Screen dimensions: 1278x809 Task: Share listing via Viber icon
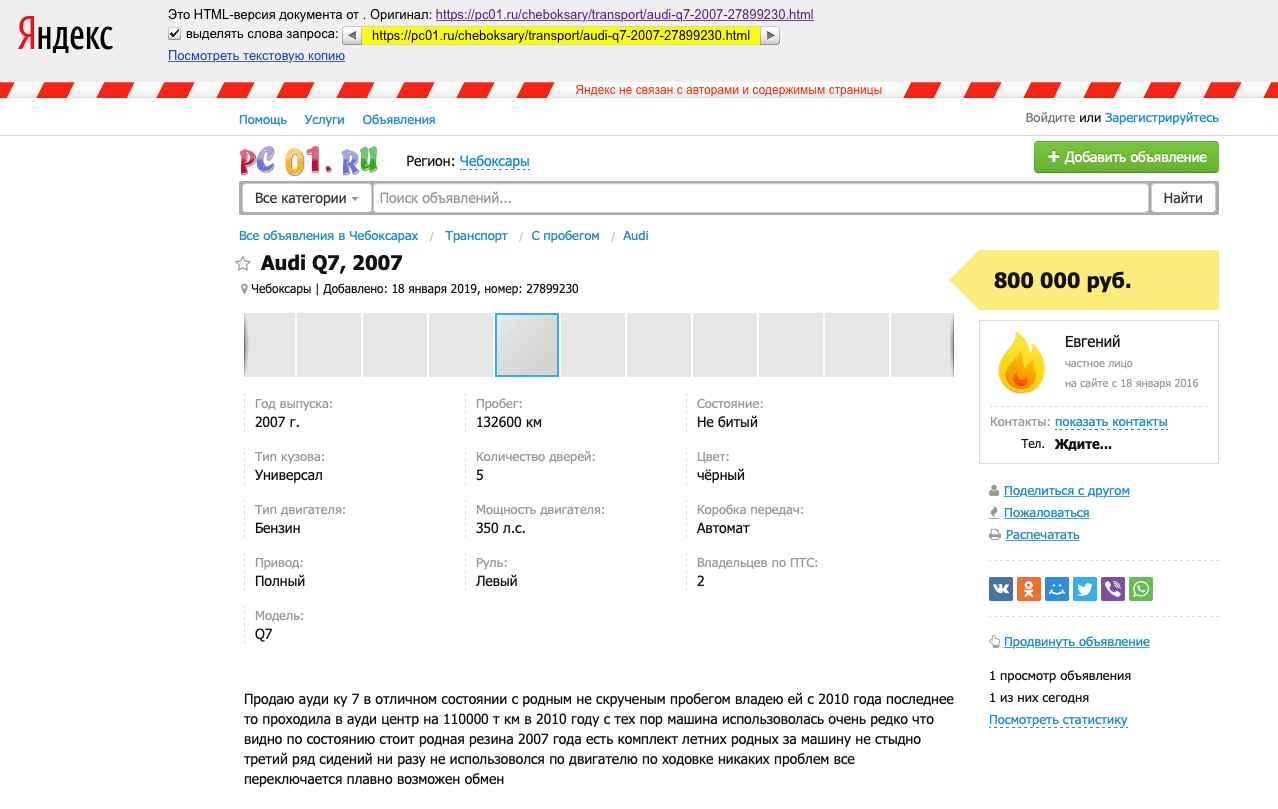tap(1113, 589)
